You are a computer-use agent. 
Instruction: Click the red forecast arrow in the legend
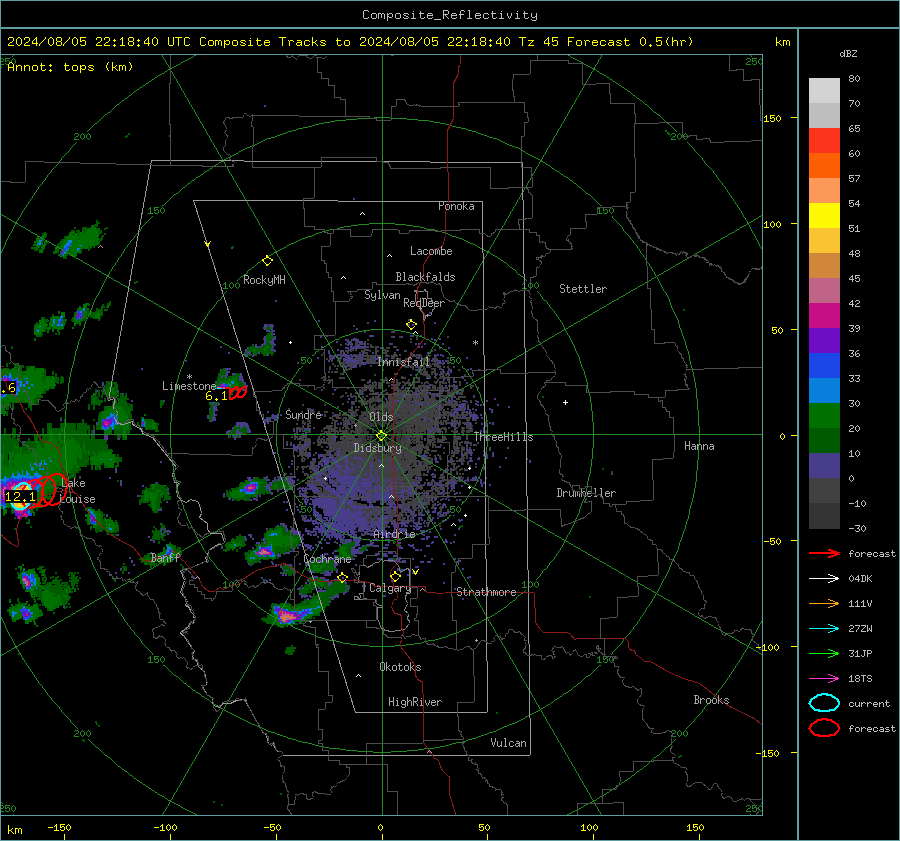[824, 553]
